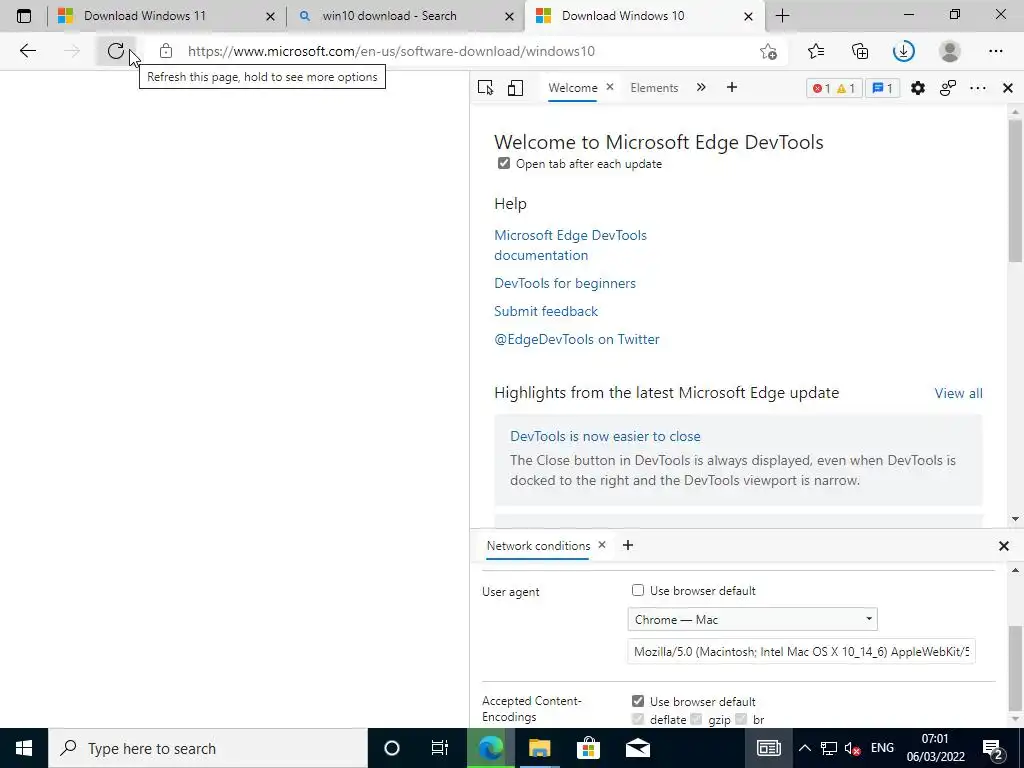
Task: Open Task View on the taskbar
Action: pos(440,748)
